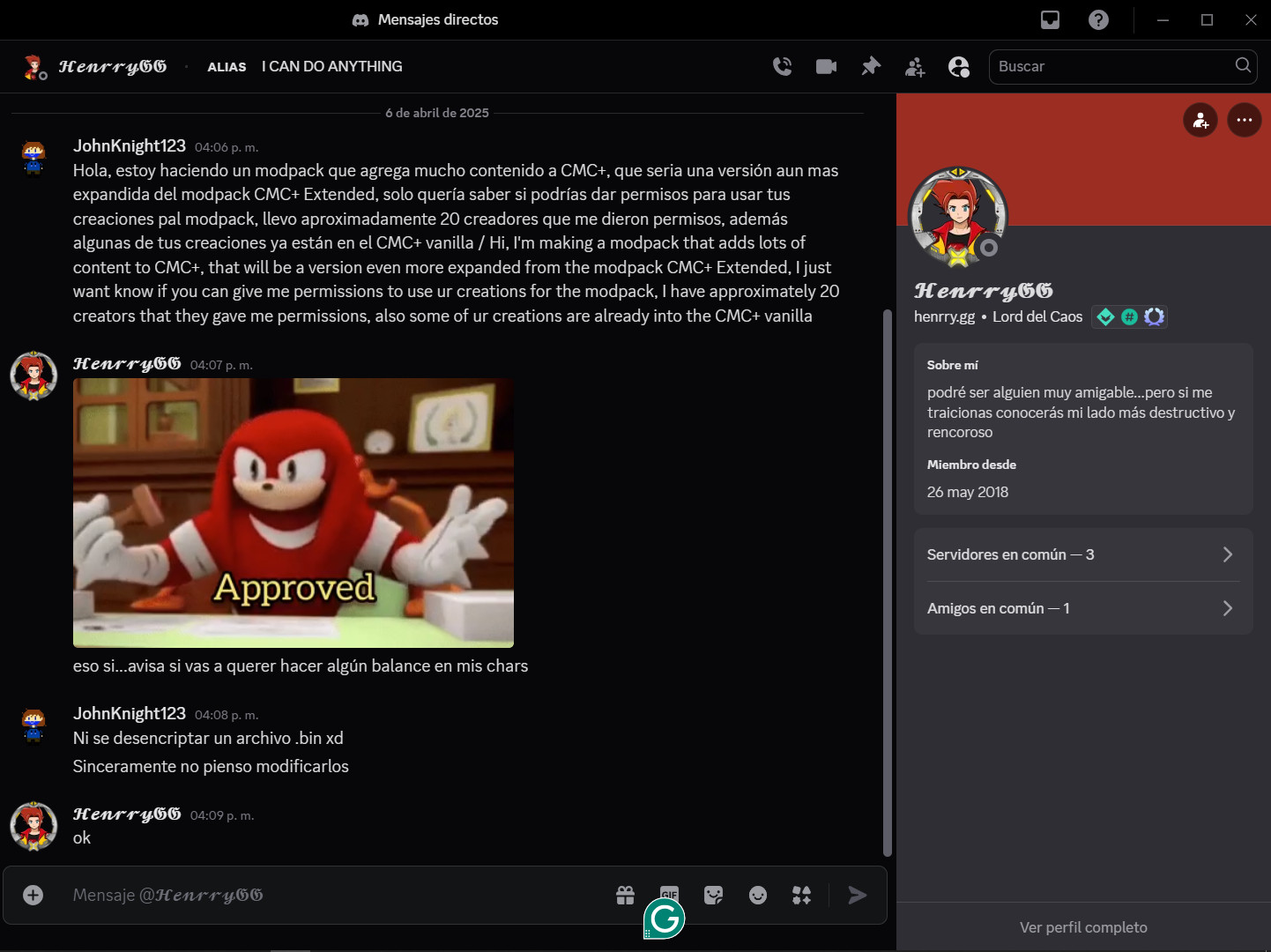This screenshot has width=1271, height=952.
Task: Open the GIF picker
Action: pos(670,892)
